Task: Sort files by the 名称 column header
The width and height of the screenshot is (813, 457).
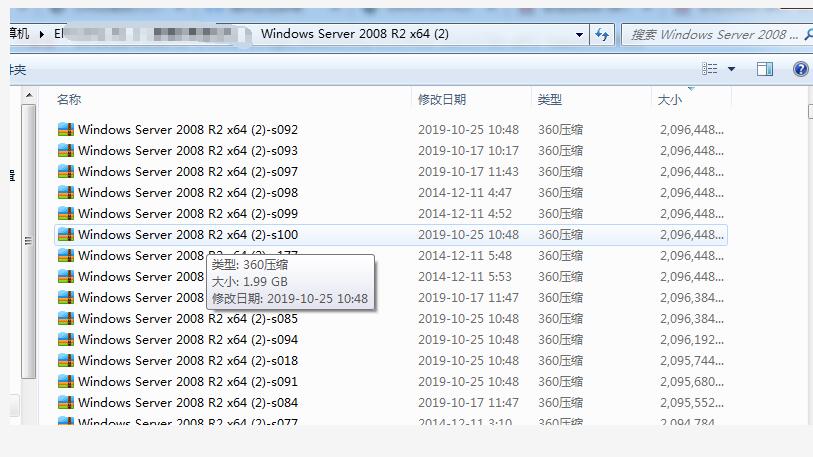Action: coord(69,100)
